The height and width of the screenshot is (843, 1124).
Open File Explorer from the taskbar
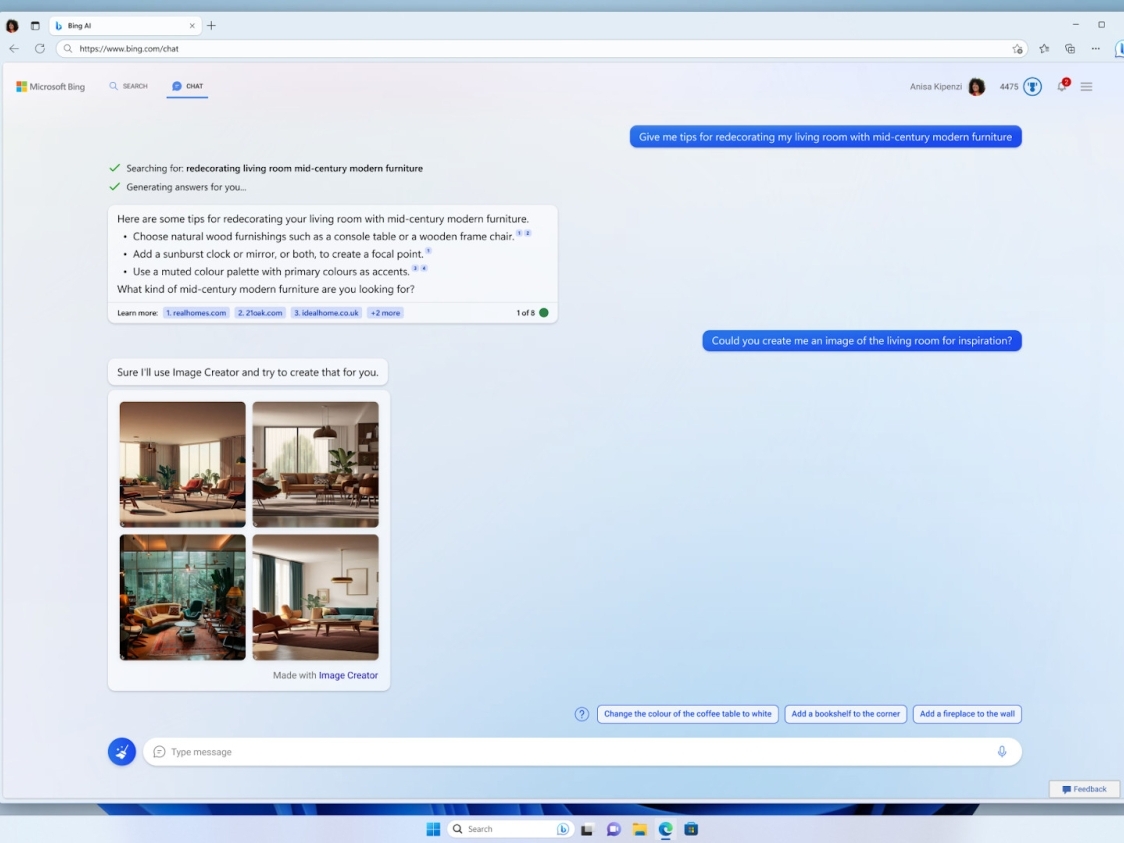(639, 829)
